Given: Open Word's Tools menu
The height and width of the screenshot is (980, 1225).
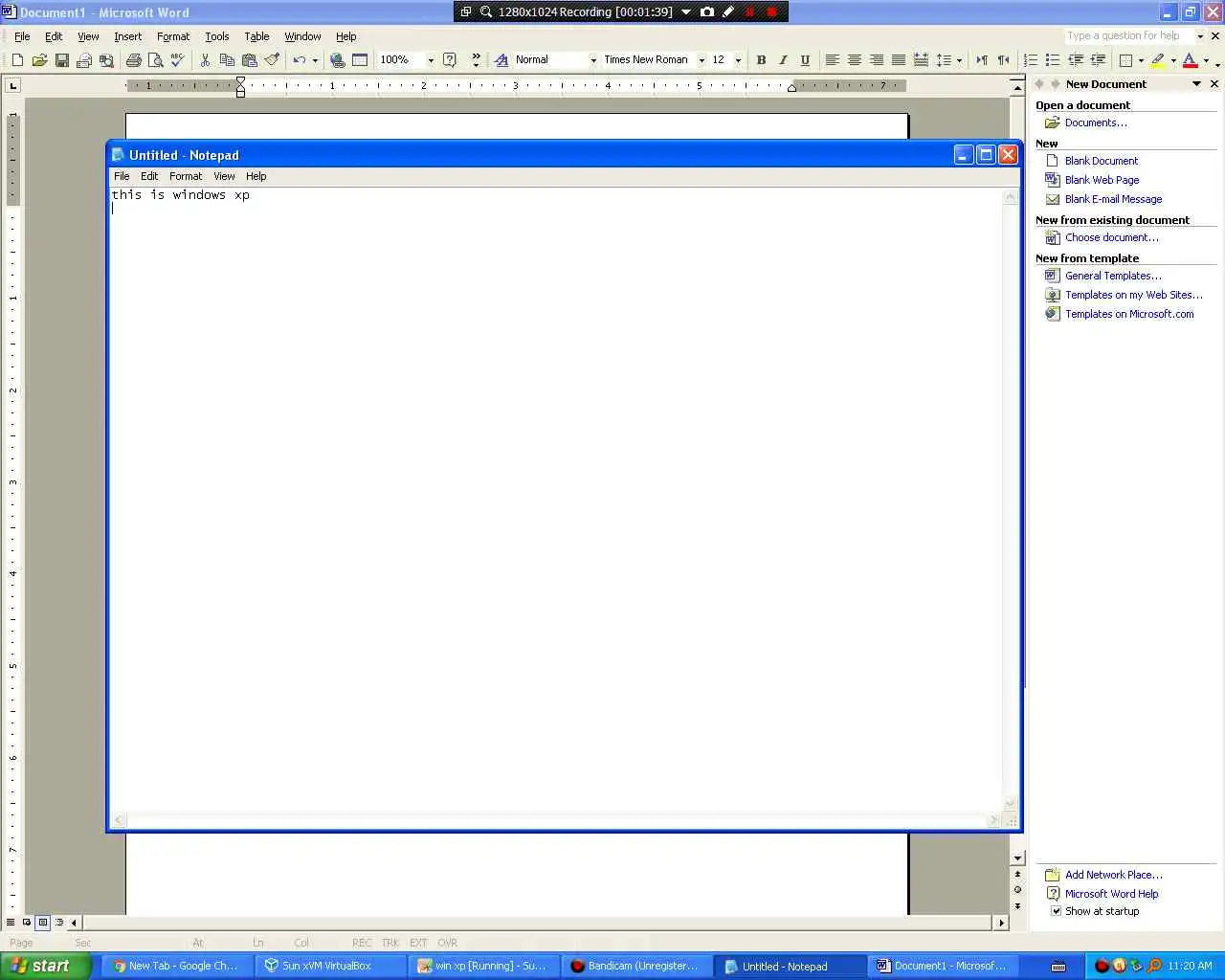Looking at the screenshot, I should pos(217,36).
